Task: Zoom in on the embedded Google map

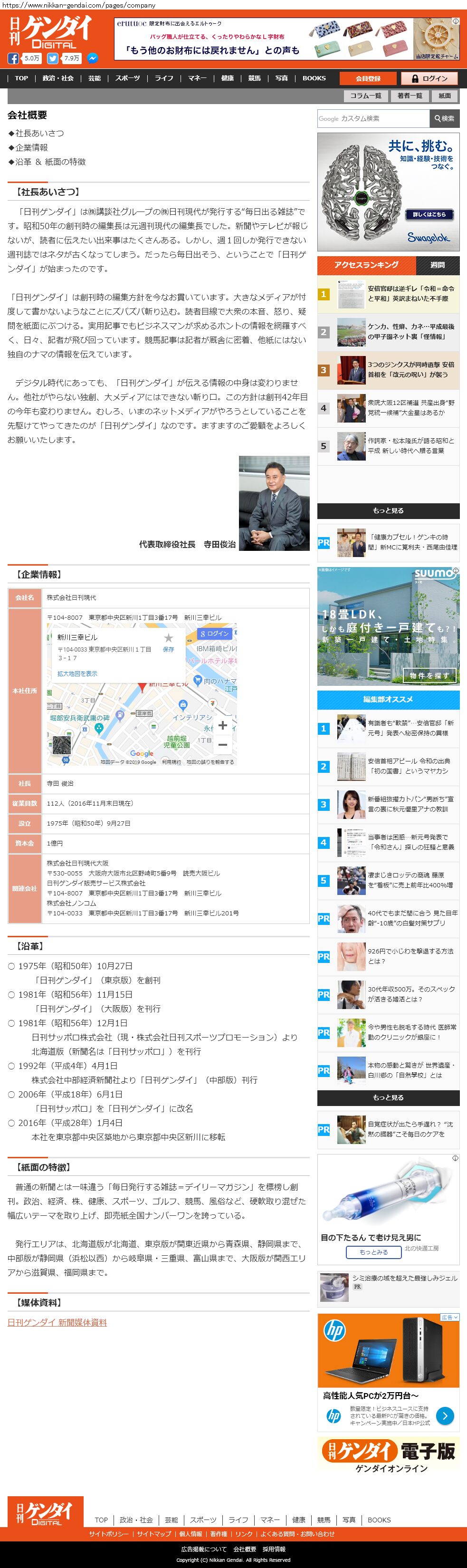Action: tap(222, 725)
